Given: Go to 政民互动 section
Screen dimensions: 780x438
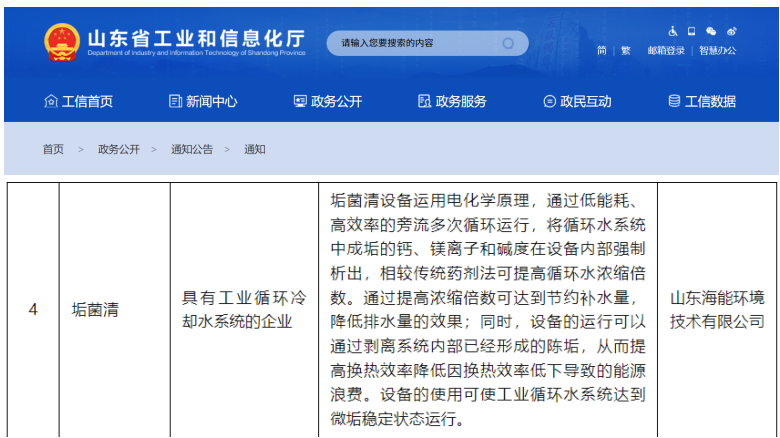Looking at the screenshot, I should tap(577, 101).
